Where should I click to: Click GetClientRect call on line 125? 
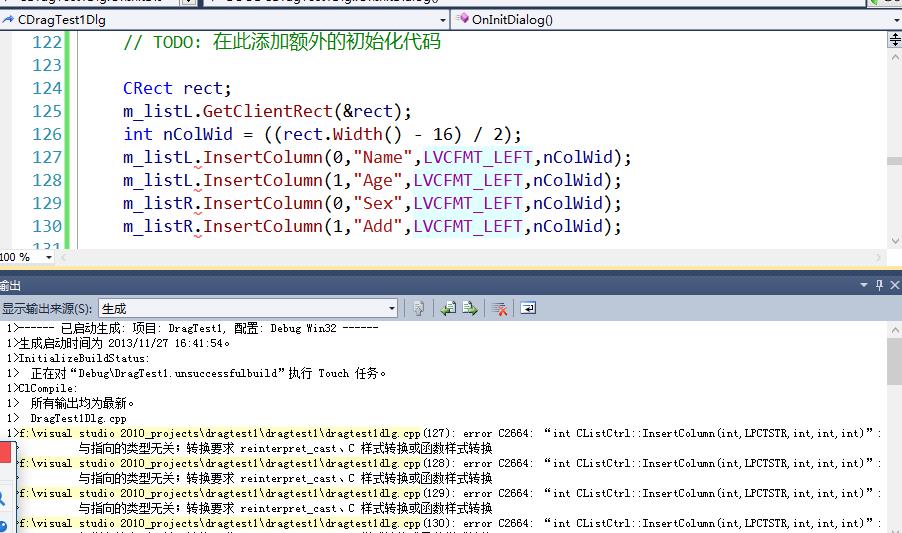click(x=267, y=111)
